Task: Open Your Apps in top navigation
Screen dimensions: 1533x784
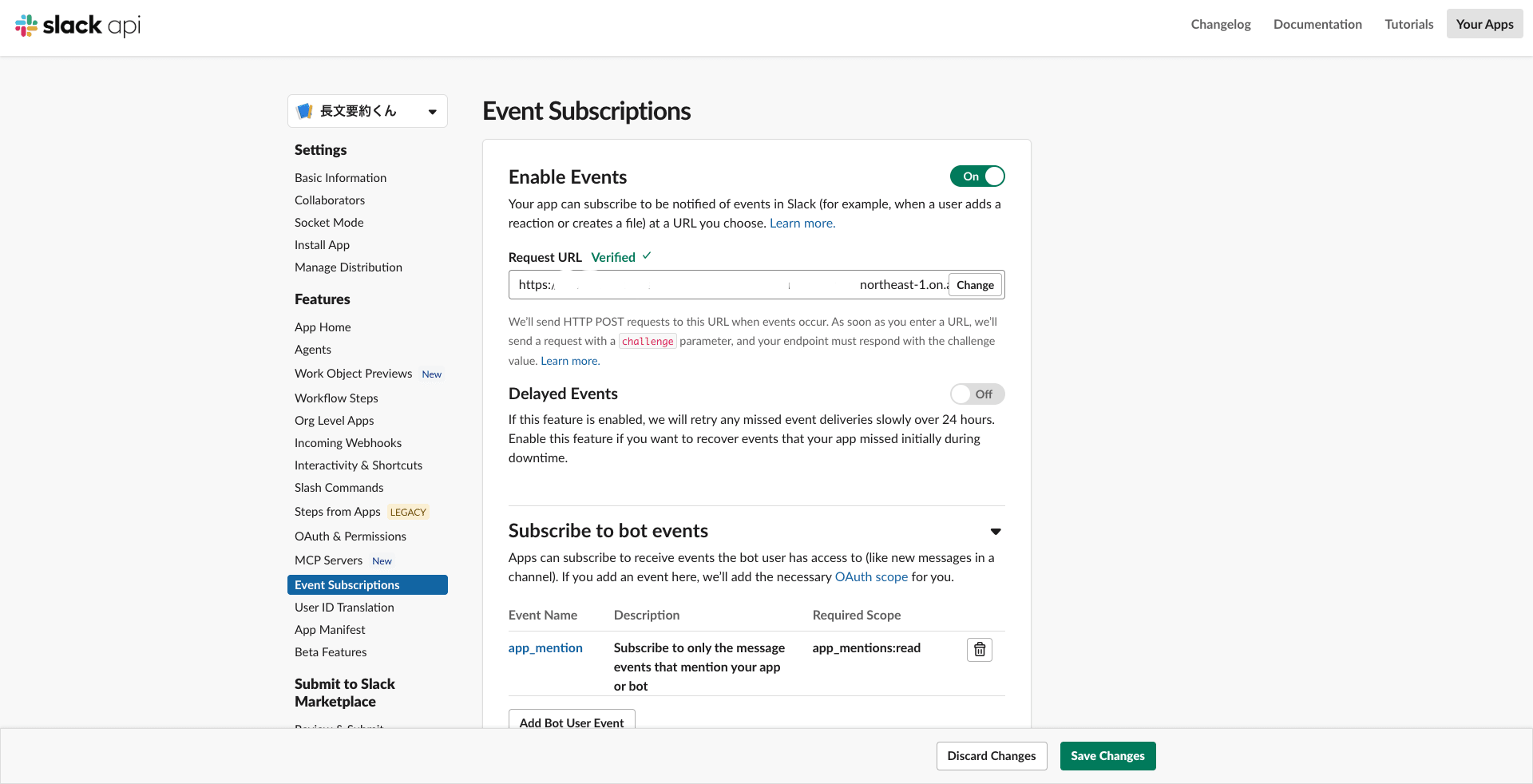Action: pyautogui.click(x=1484, y=24)
